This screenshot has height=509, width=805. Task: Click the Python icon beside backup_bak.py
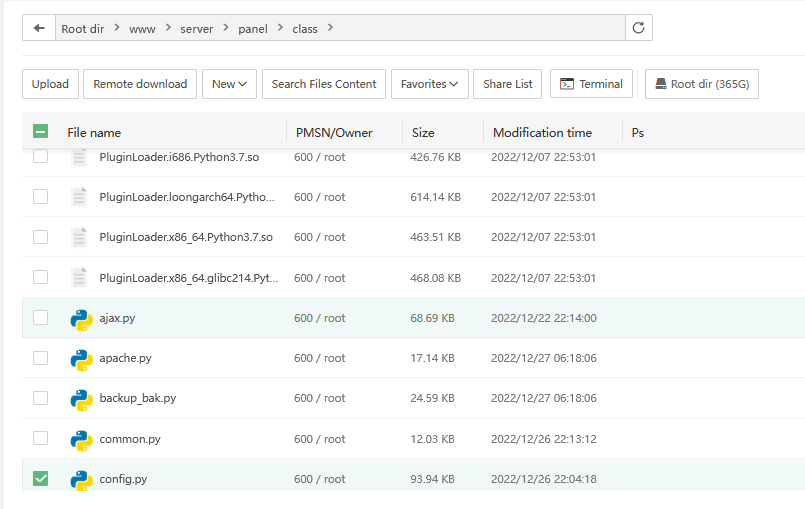(81, 399)
